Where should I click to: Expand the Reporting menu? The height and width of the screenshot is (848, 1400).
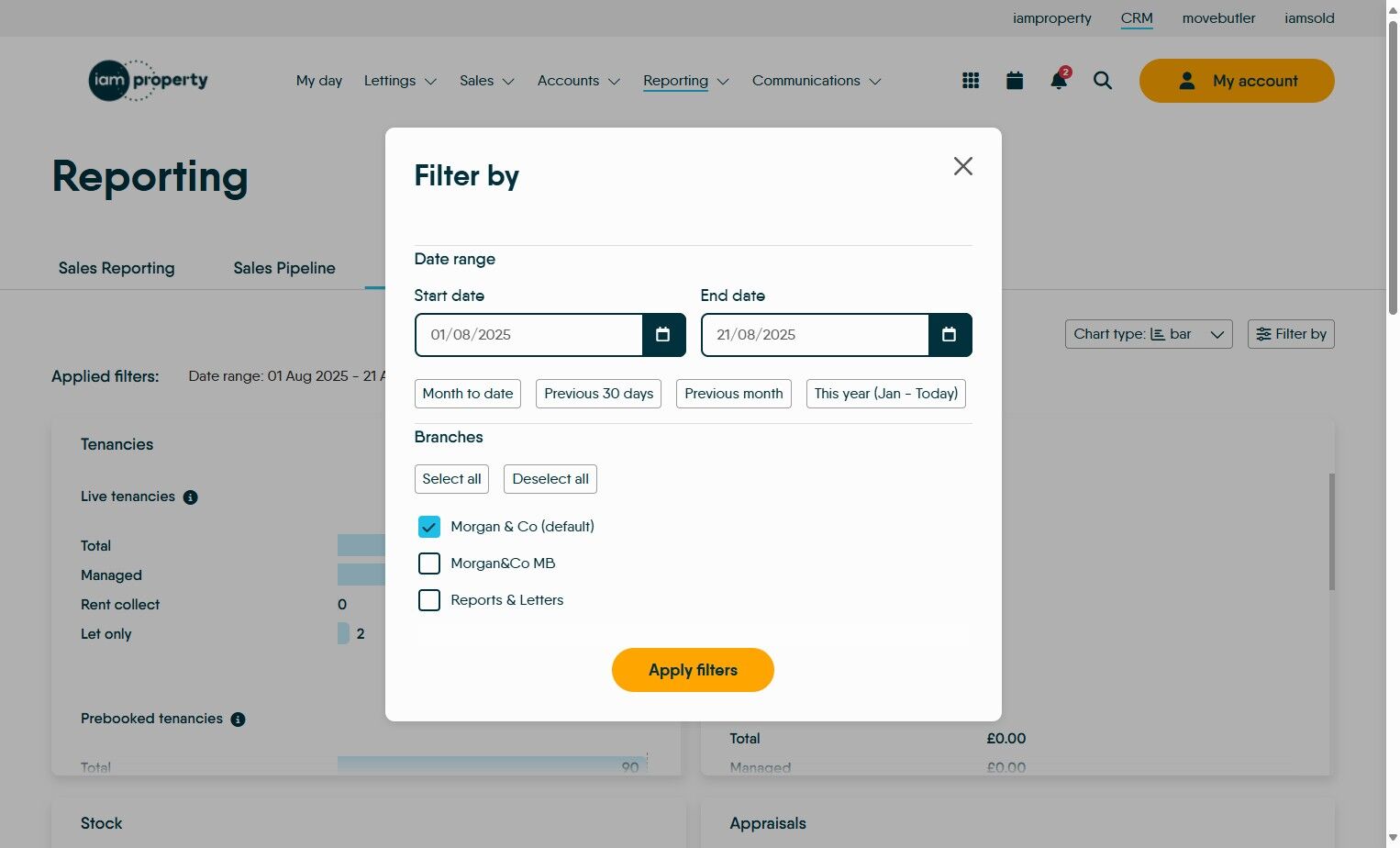pyautogui.click(x=686, y=81)
